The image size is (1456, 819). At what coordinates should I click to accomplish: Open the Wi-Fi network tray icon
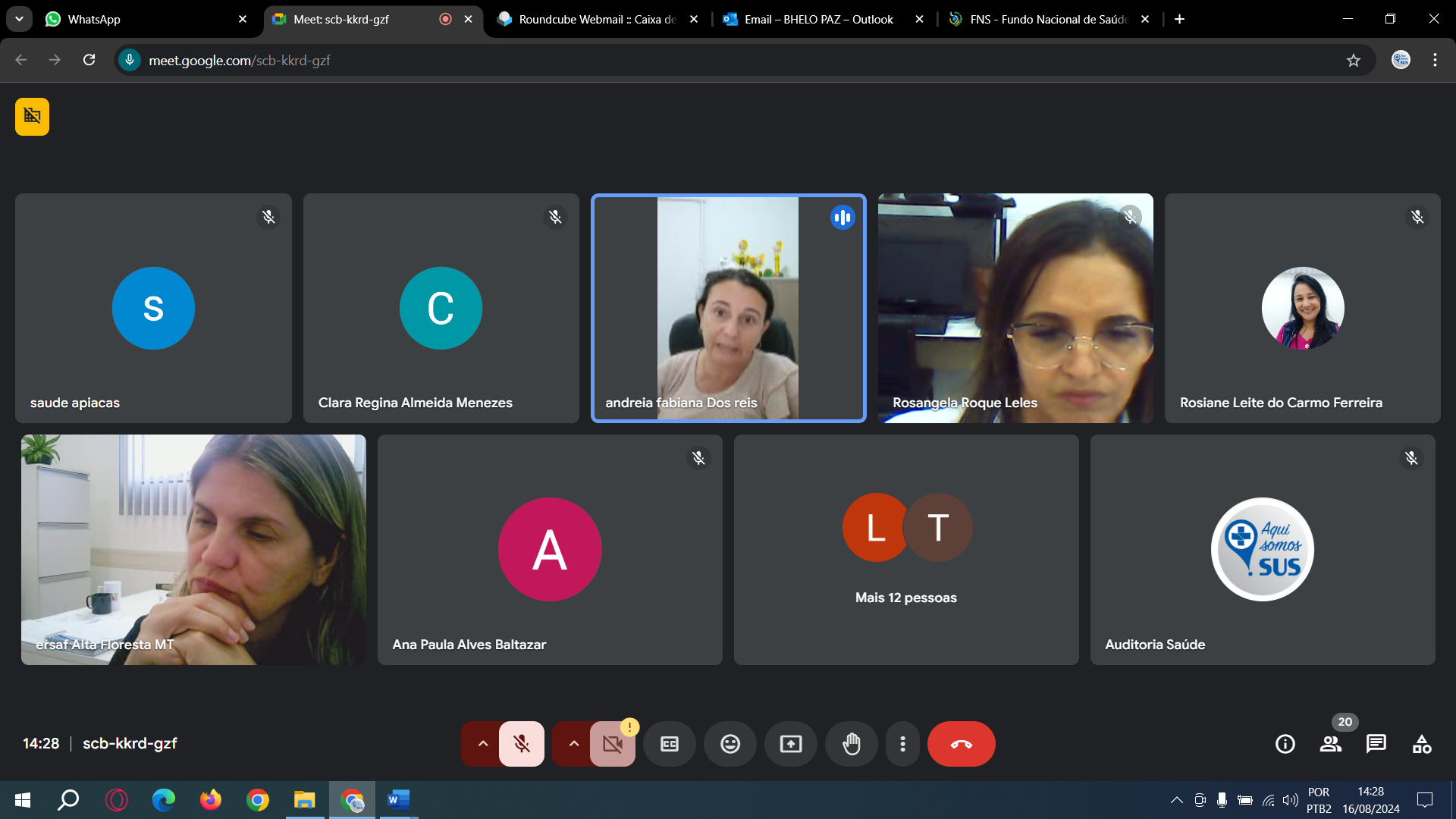coord(1268,800)
